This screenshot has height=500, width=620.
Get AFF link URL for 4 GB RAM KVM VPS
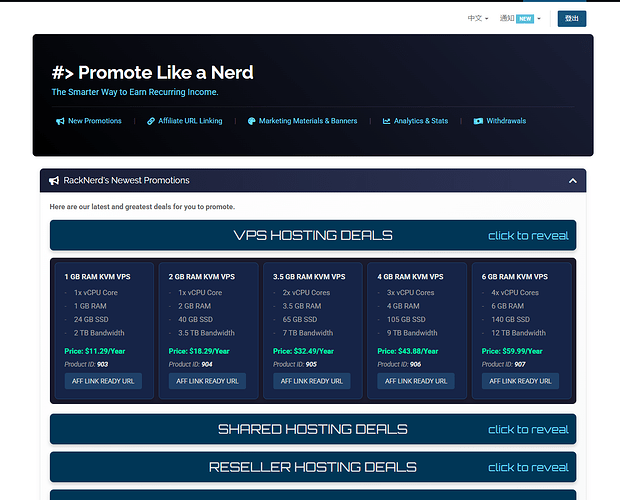tap(416, 381)
